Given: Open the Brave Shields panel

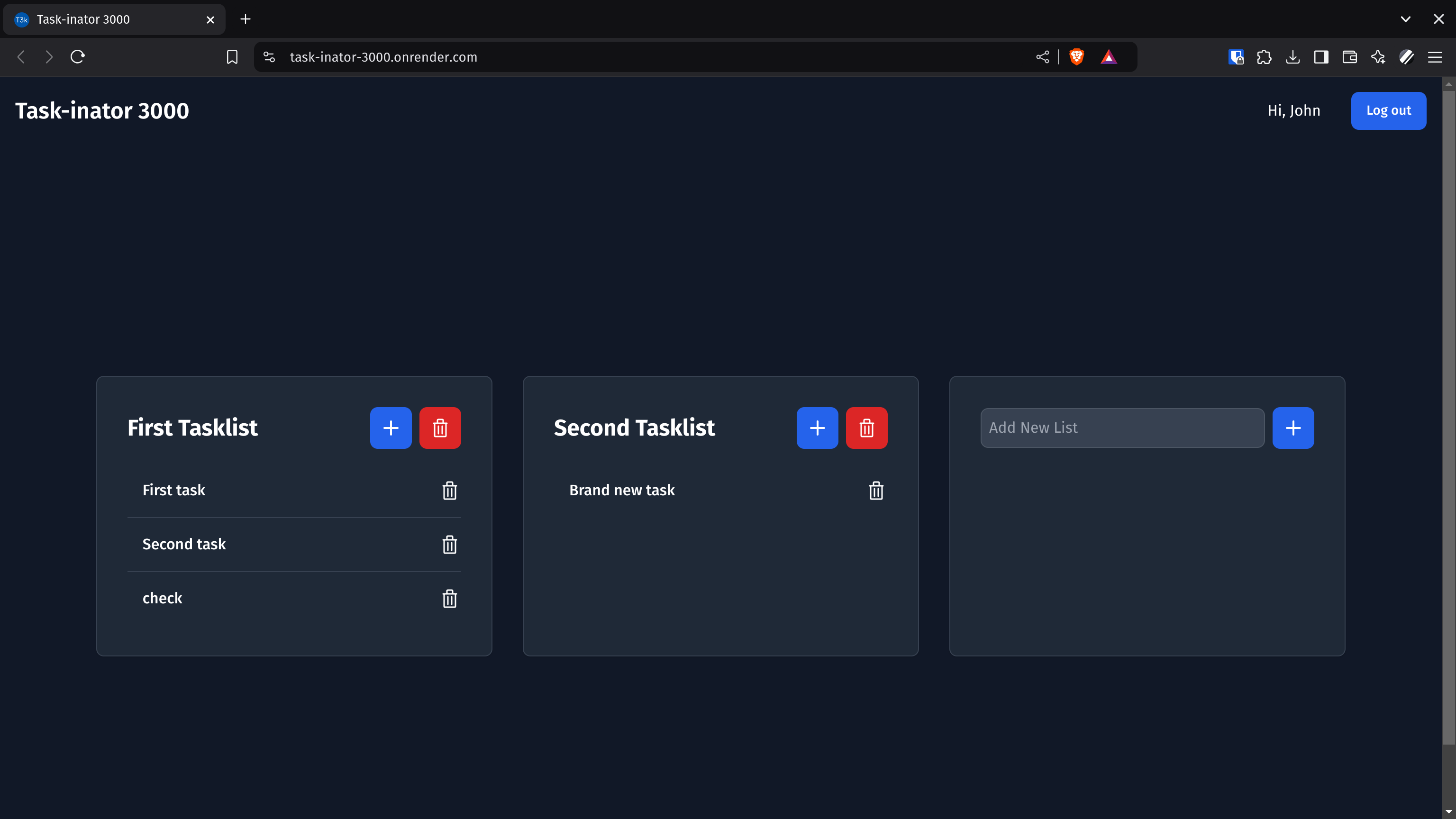Looking at the screenshot, I should (x=1076, y=56).
